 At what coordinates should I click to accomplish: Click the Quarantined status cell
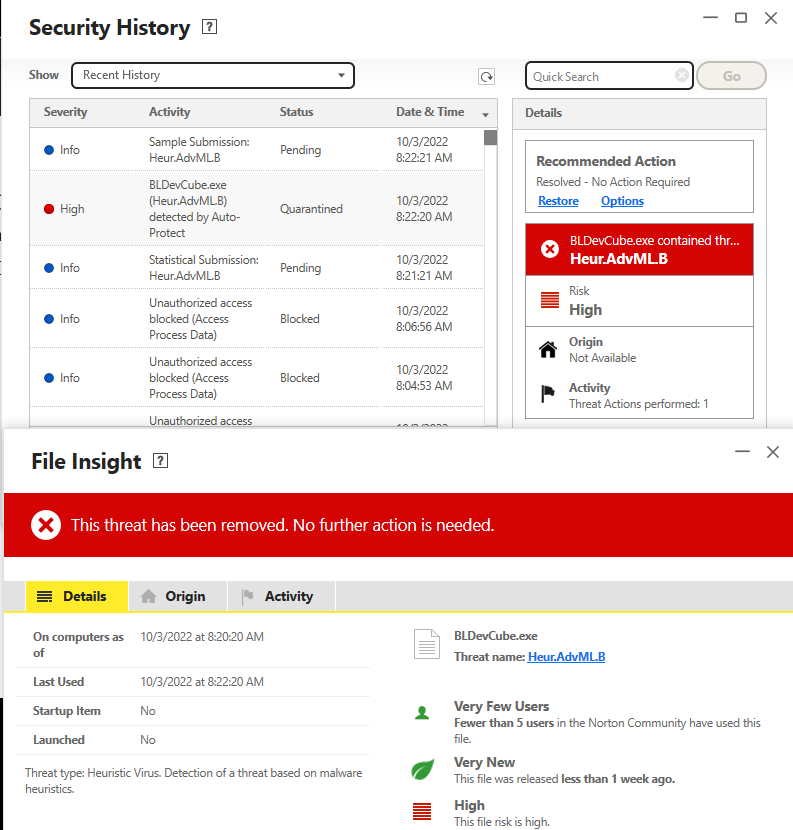click(311, 209)
